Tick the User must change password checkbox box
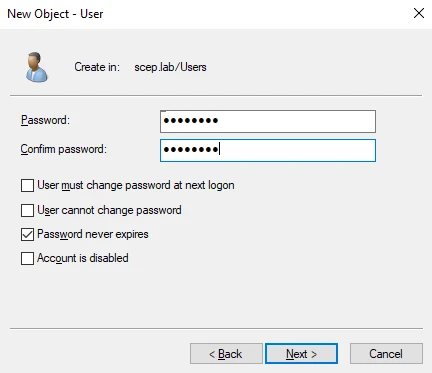Image resolution: width=432 pixels, height=373 pixels. (x=27, y=185)
